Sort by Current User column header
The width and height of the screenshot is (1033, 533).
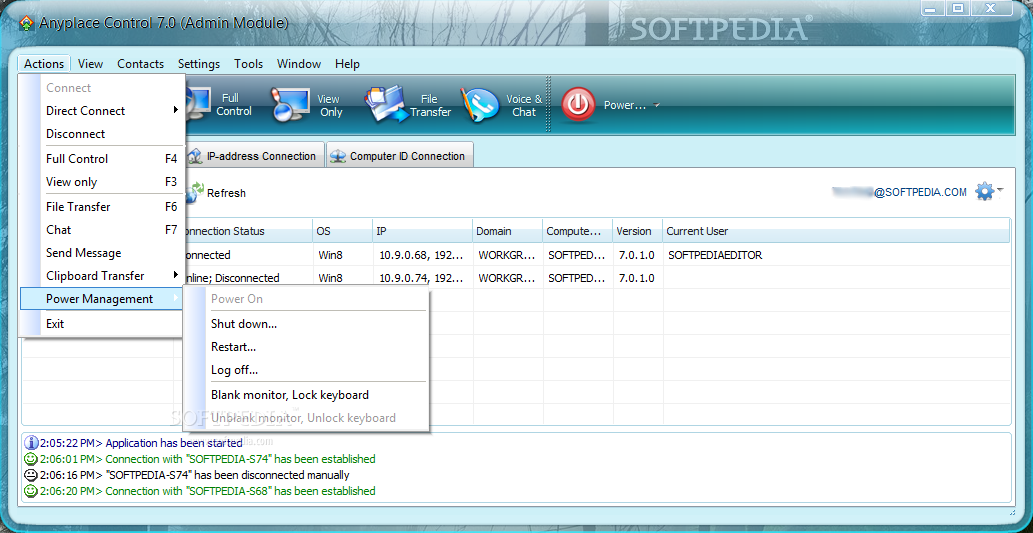(836, 231)
